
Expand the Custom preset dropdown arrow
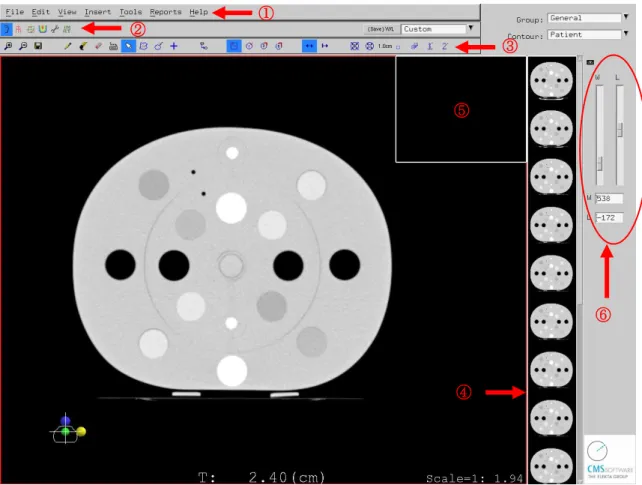coord(471,28)
